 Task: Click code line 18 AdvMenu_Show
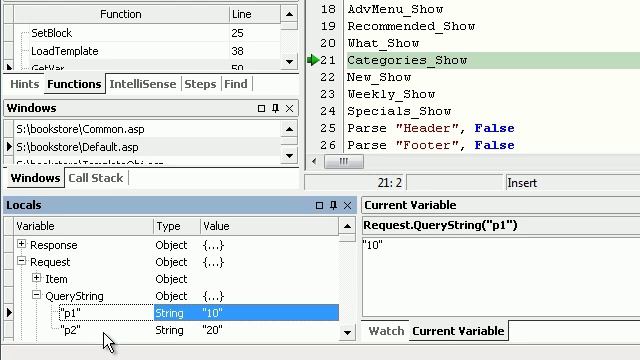coord(395,9)
